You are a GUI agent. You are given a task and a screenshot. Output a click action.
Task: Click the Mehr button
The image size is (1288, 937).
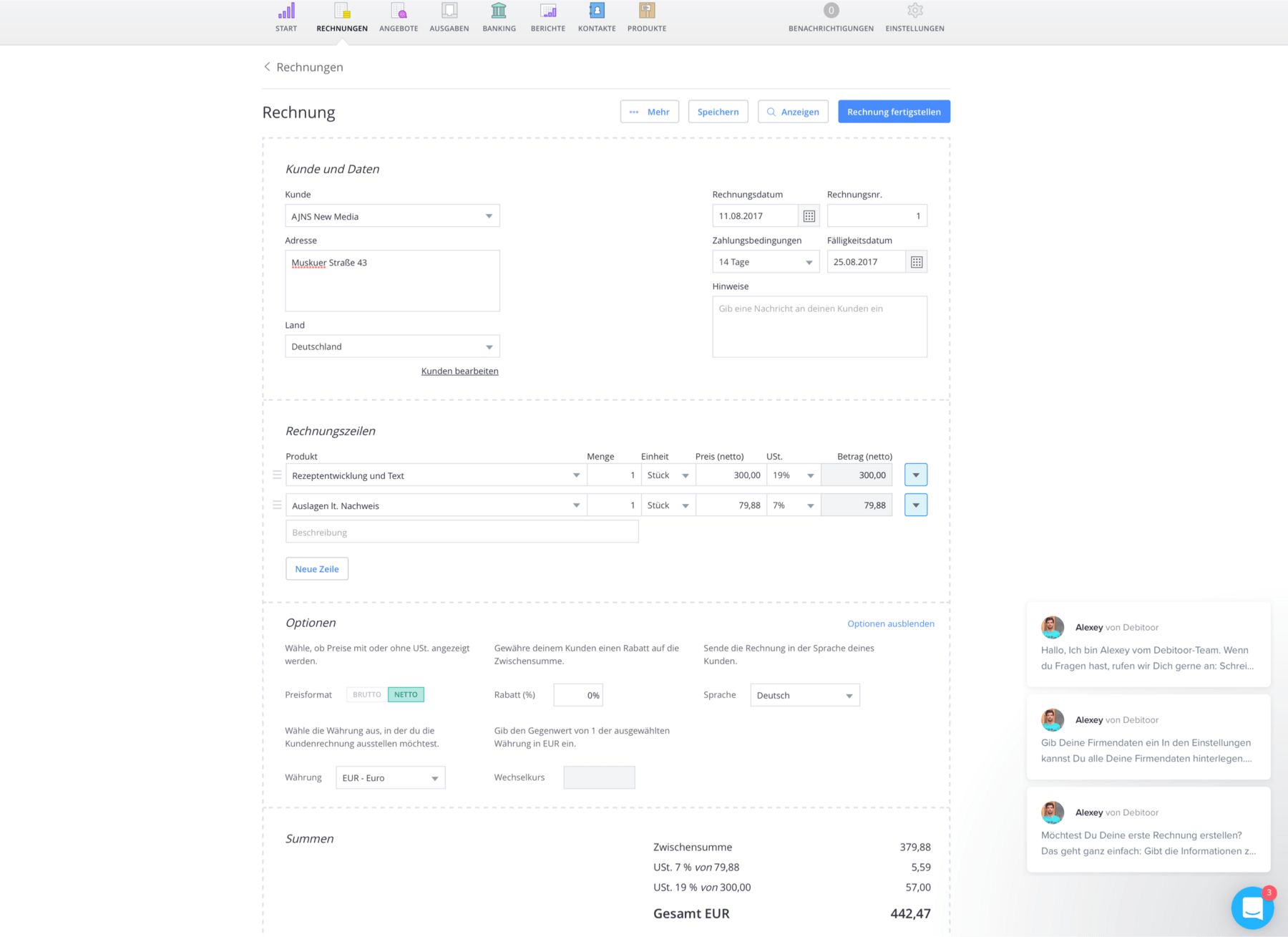[650, 112]
